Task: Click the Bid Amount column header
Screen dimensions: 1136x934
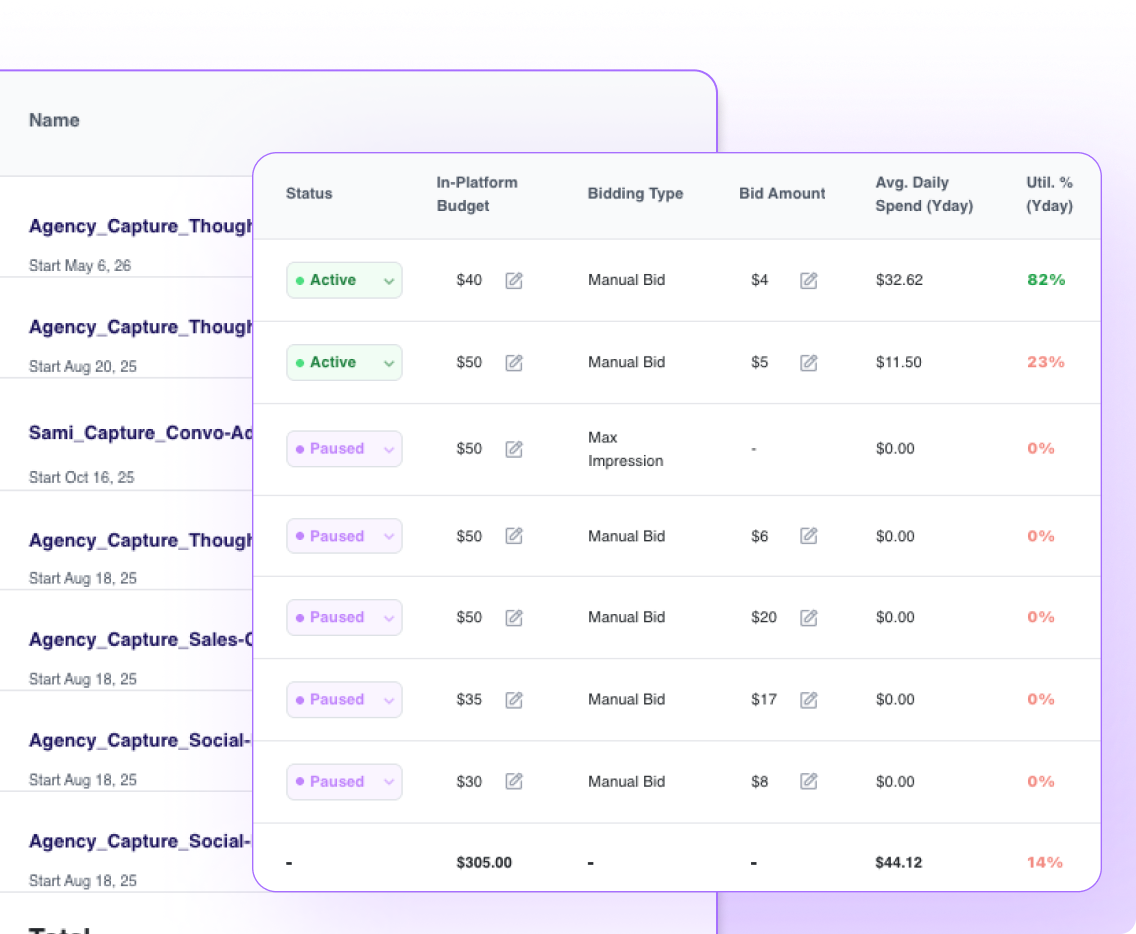Action: tap(782, 193)
